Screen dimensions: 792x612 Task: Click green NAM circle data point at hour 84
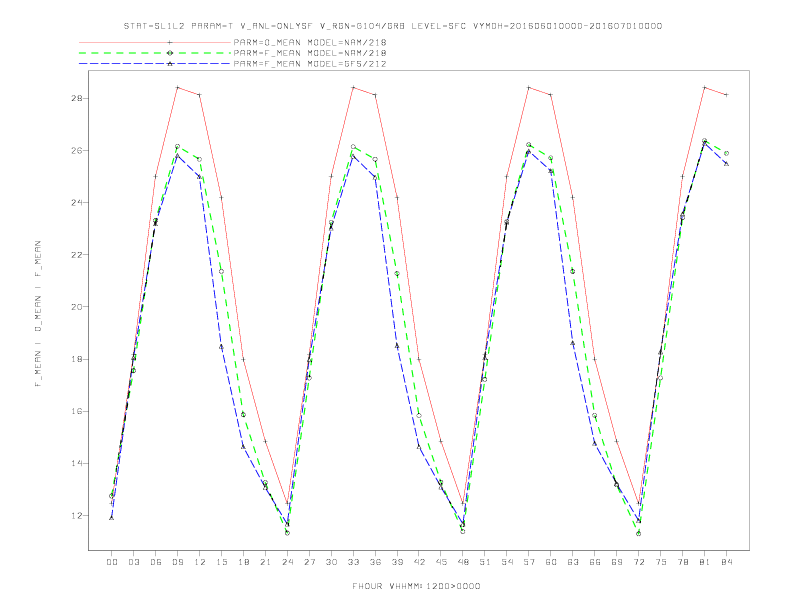pyautogui.click(x=726, y=153)
